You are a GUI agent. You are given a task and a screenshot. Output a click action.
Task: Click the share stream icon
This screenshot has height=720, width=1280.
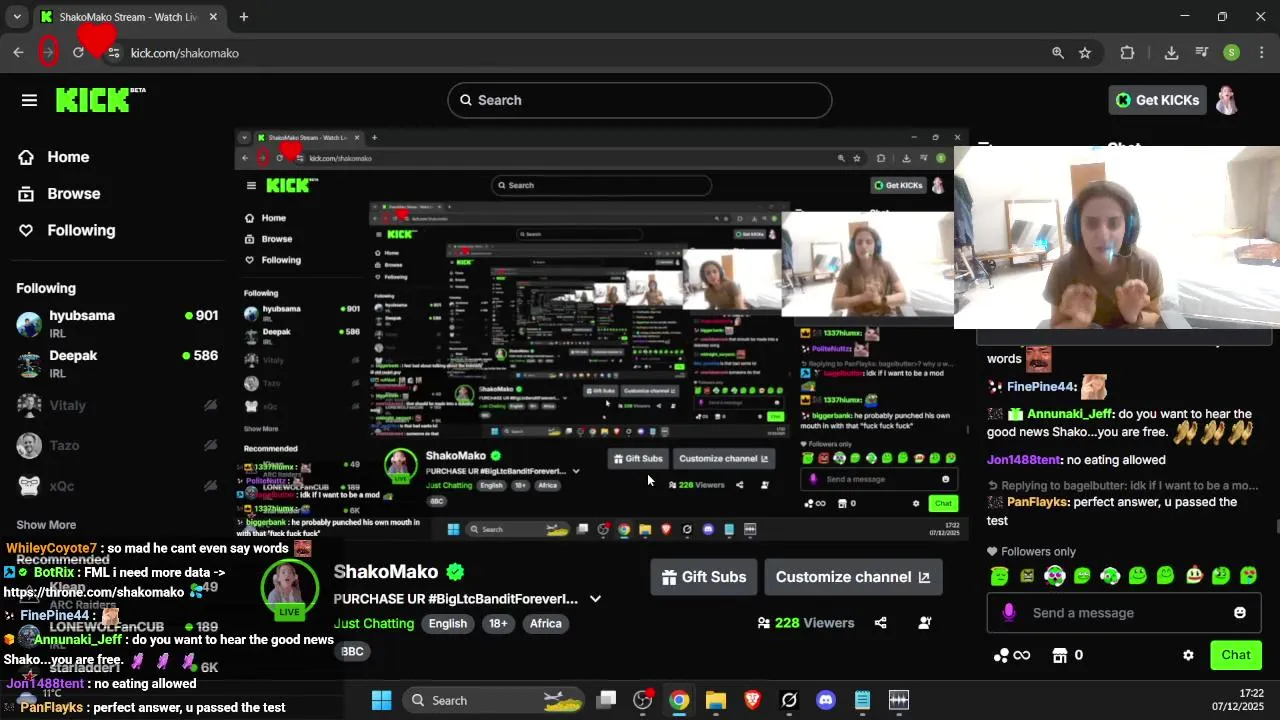click(x=880, y=623)
